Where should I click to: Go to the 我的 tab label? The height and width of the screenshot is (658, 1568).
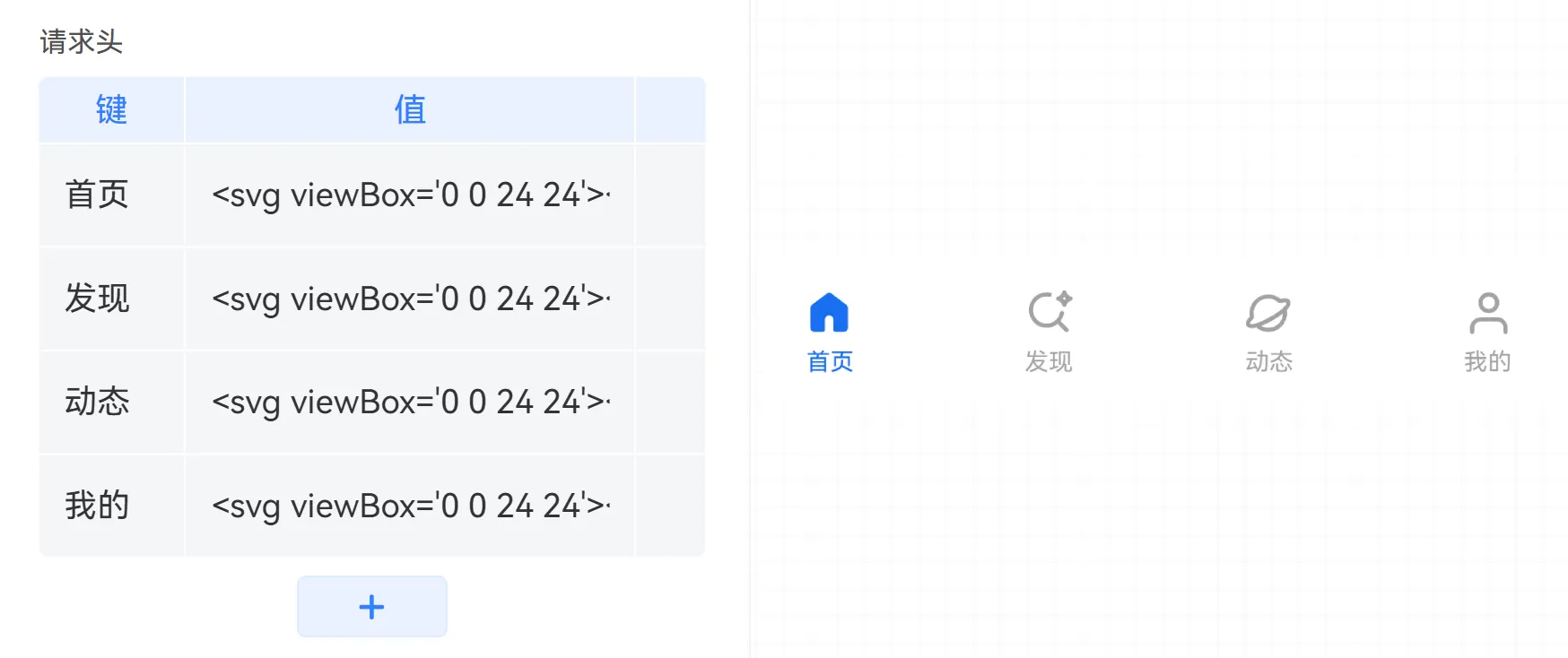(1487, 361)
